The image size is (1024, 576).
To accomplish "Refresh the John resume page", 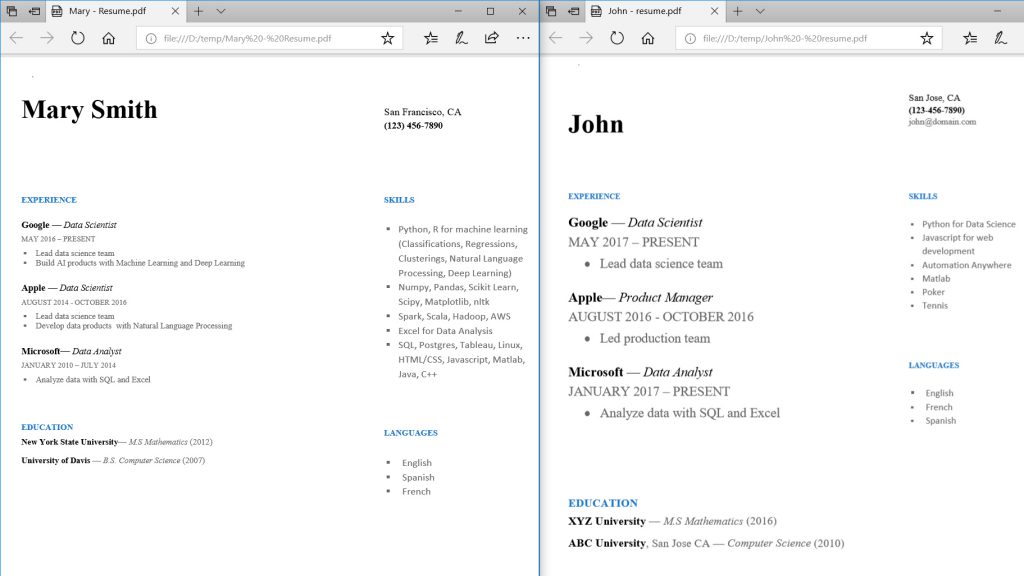I will pyautogui.click(x=617, y=39).
